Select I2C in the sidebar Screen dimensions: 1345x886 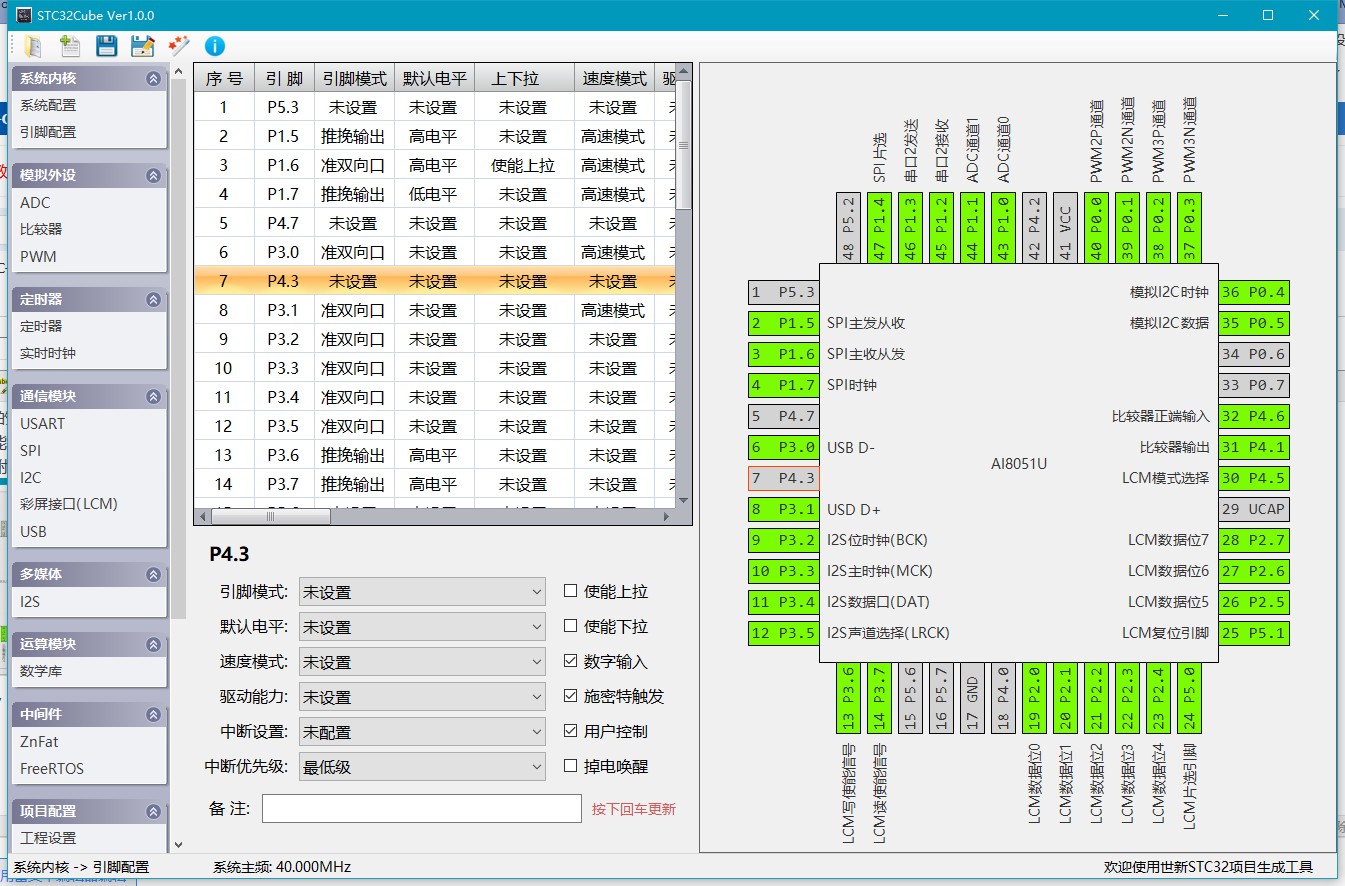click(31, 477)
